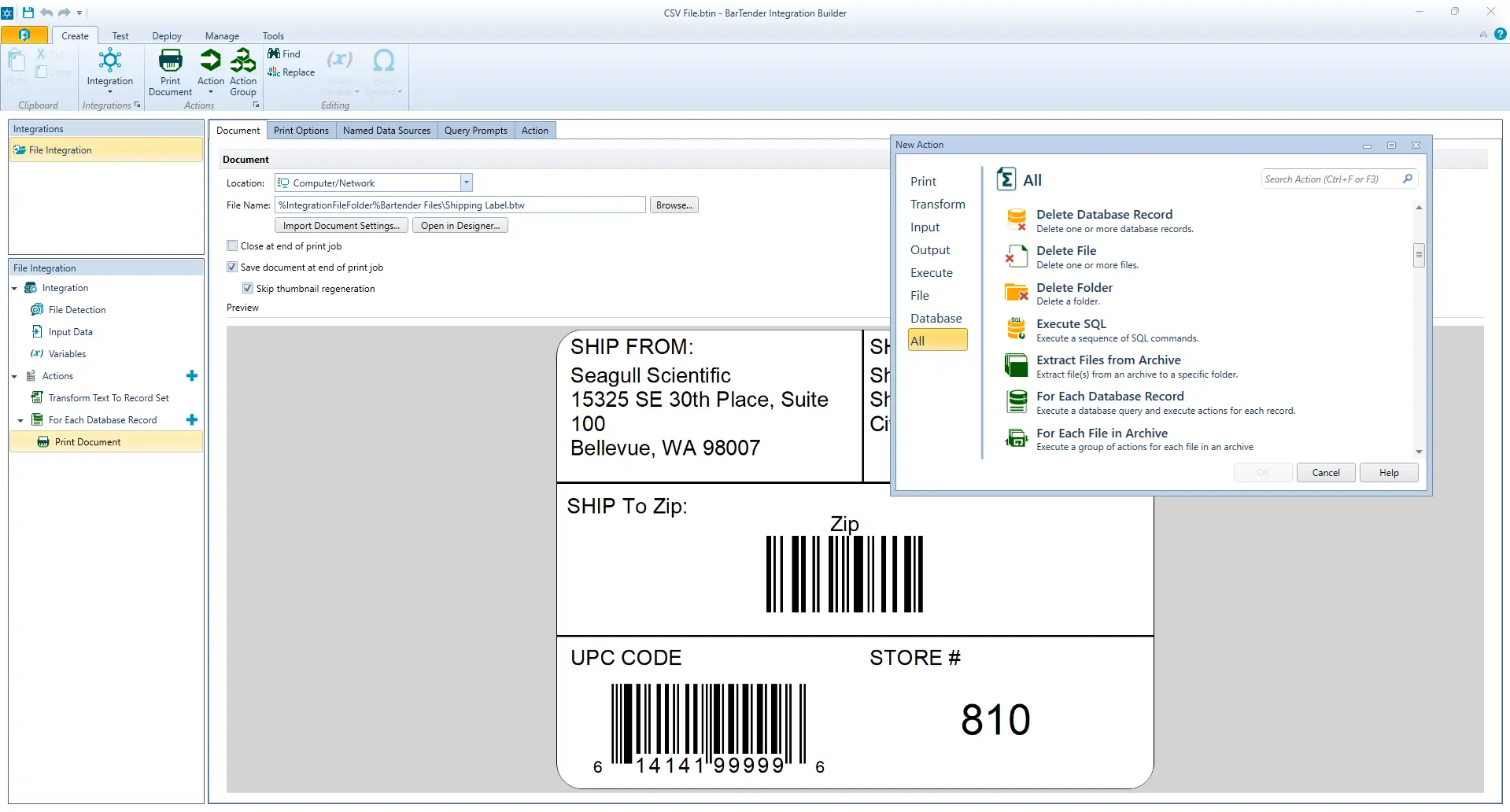Click the Save icon in title bar

28,13
